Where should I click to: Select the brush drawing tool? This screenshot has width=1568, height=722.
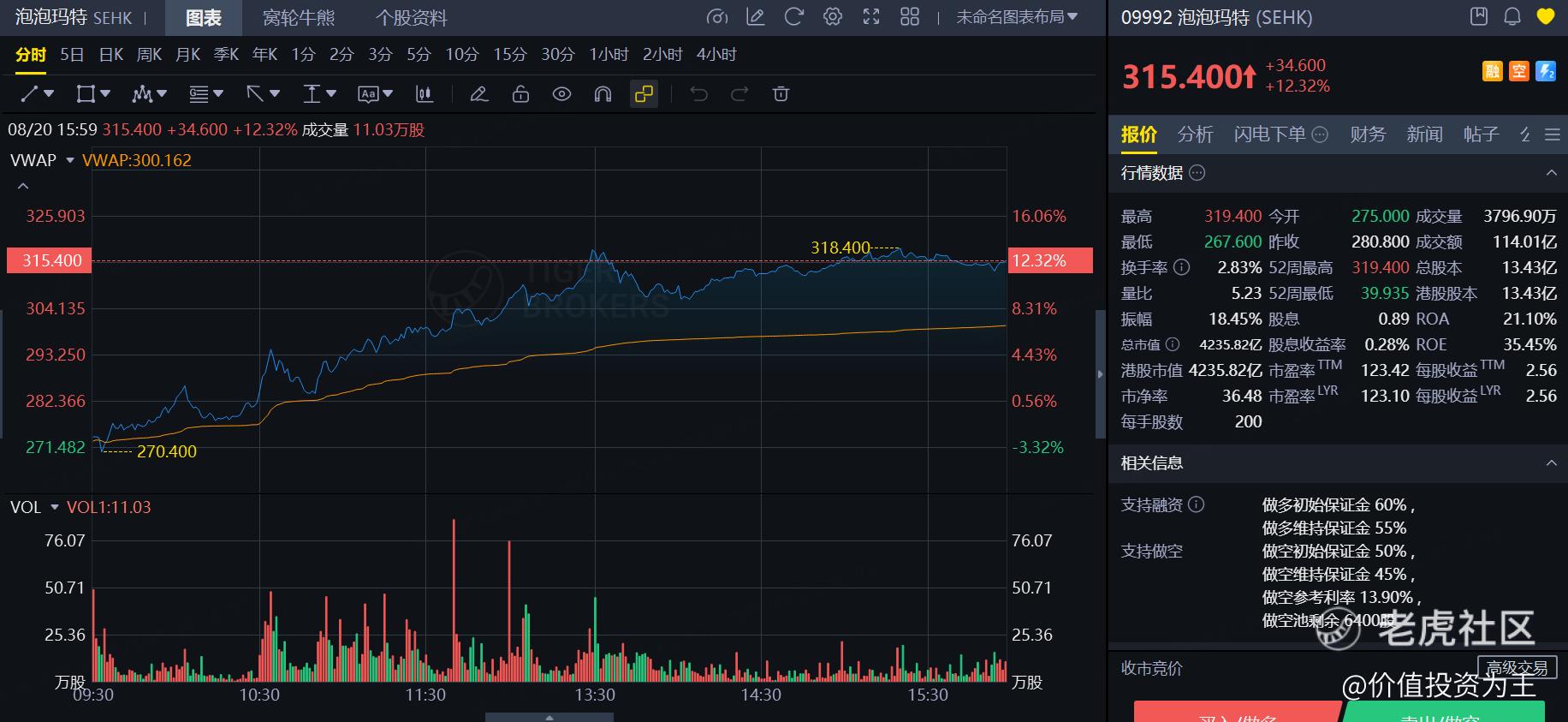[x=479, y=94]
